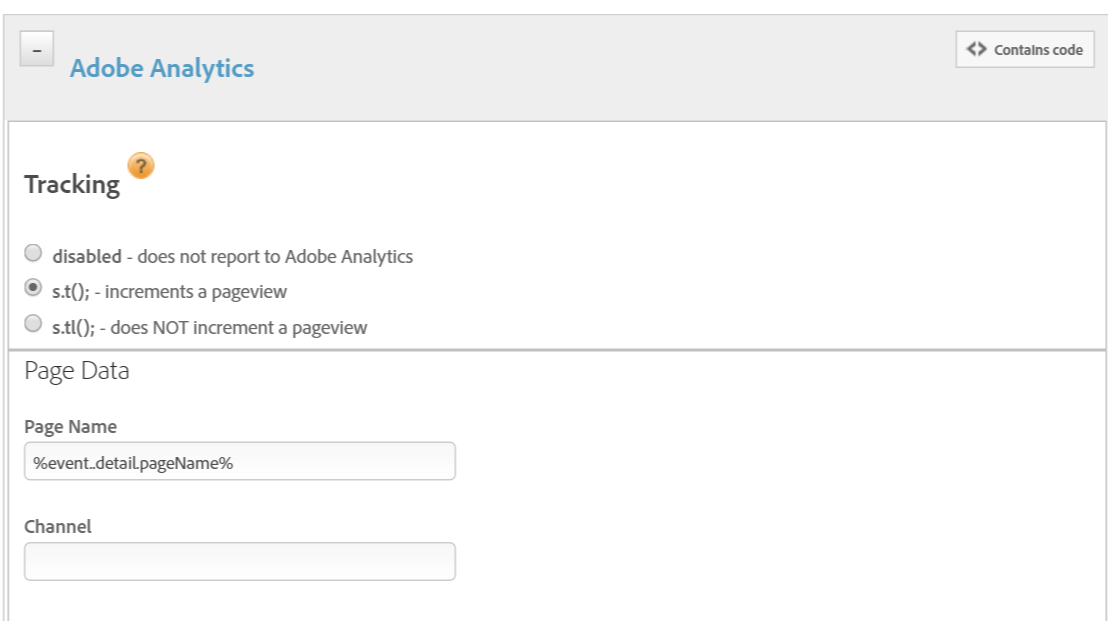Click the 'does NOT increment a pageview' label
This screenshot has height=621, width=1108.
click(x=239, y=328)
